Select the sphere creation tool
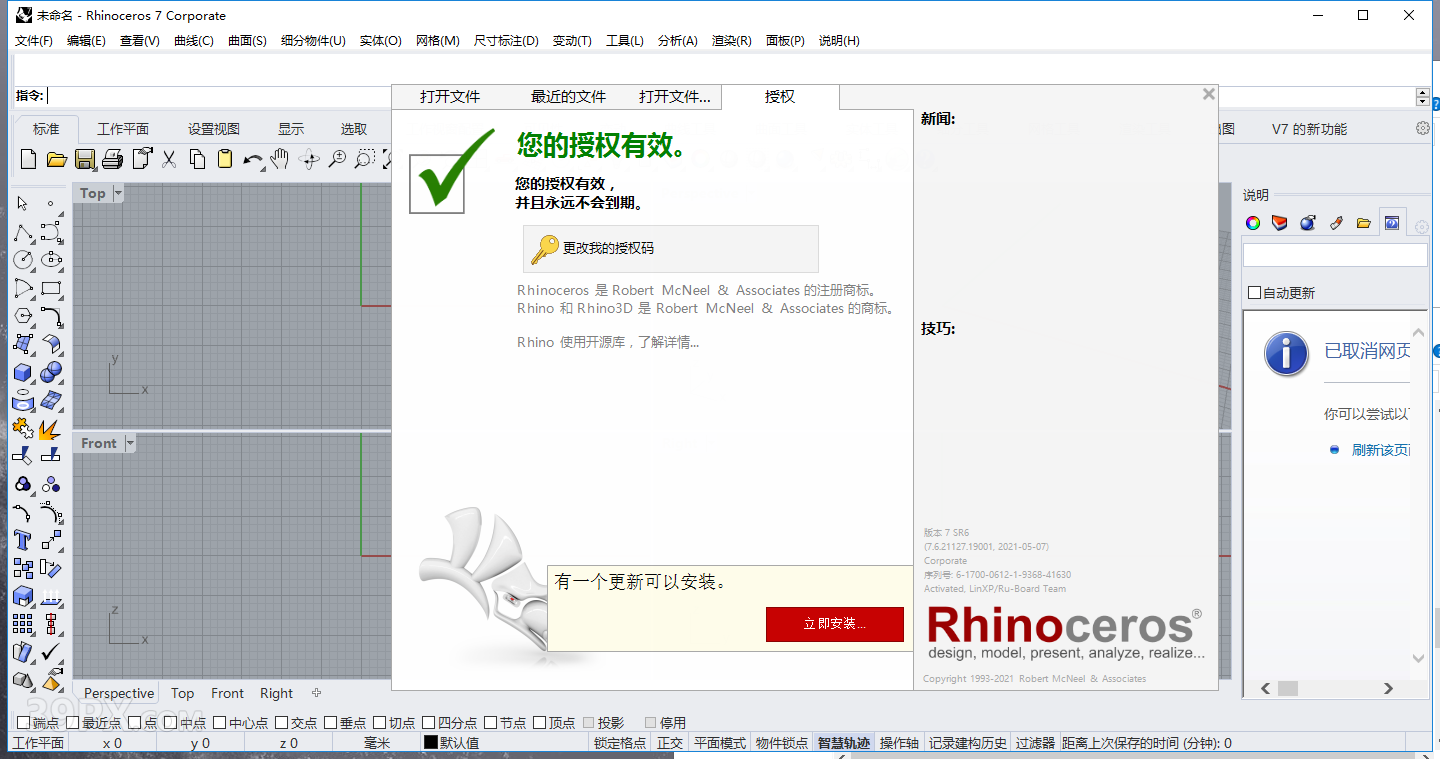Viewport: 1440px width, 759px height. click(x=51, y=371)
